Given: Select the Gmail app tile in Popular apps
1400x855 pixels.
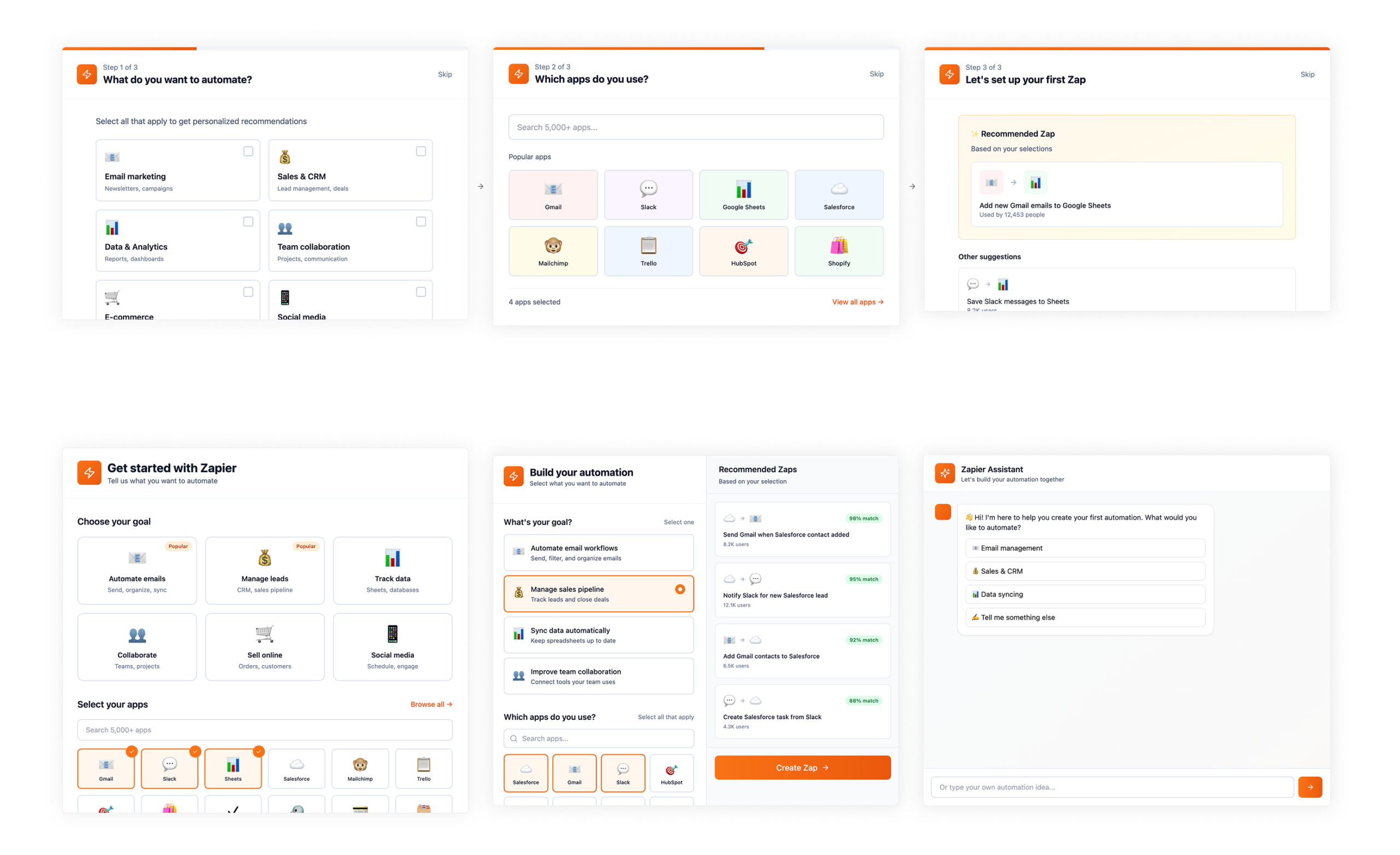Looking at the screenshot, I should (553, 194).
